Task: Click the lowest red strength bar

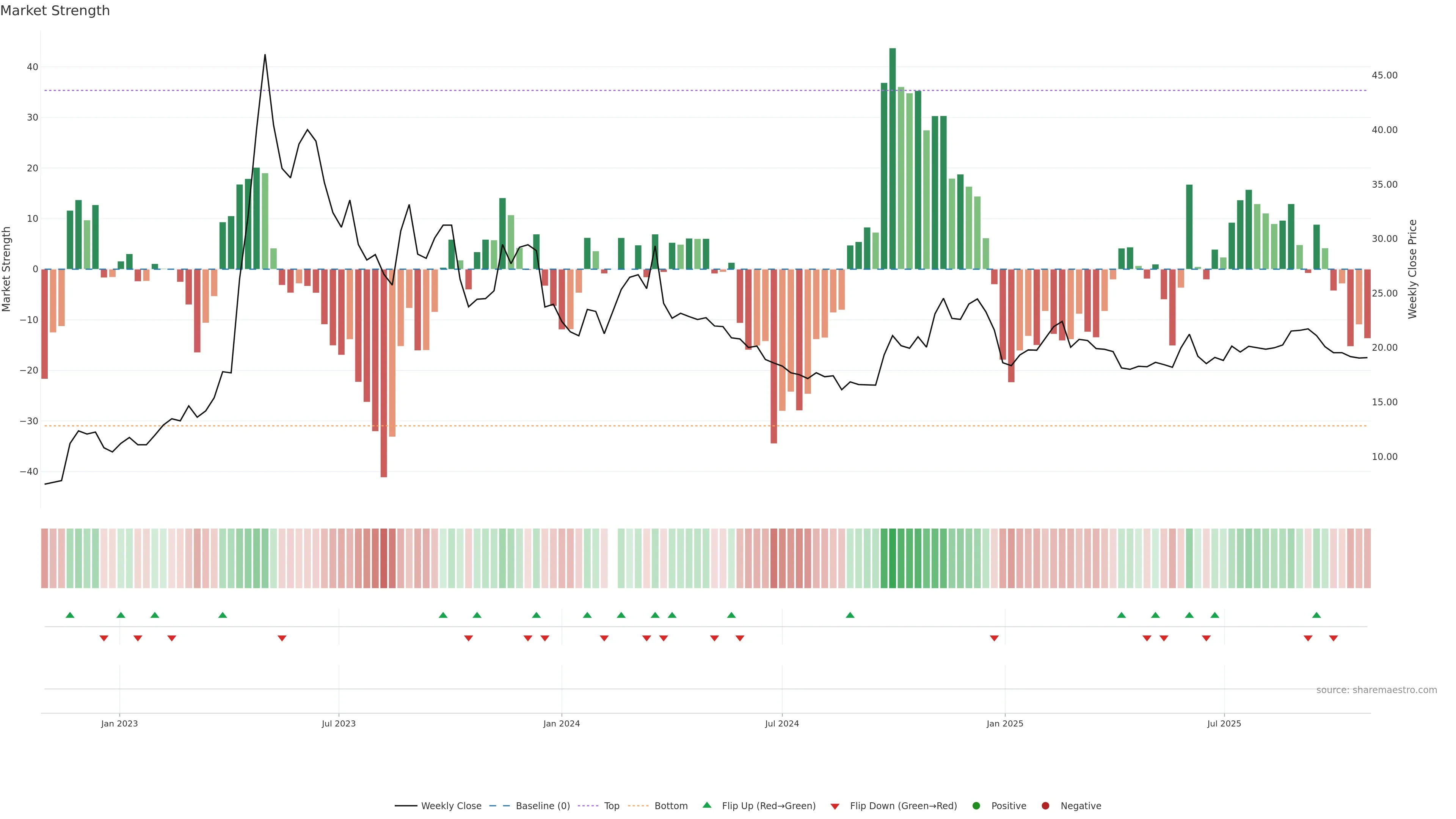Action: coord(384,373)
